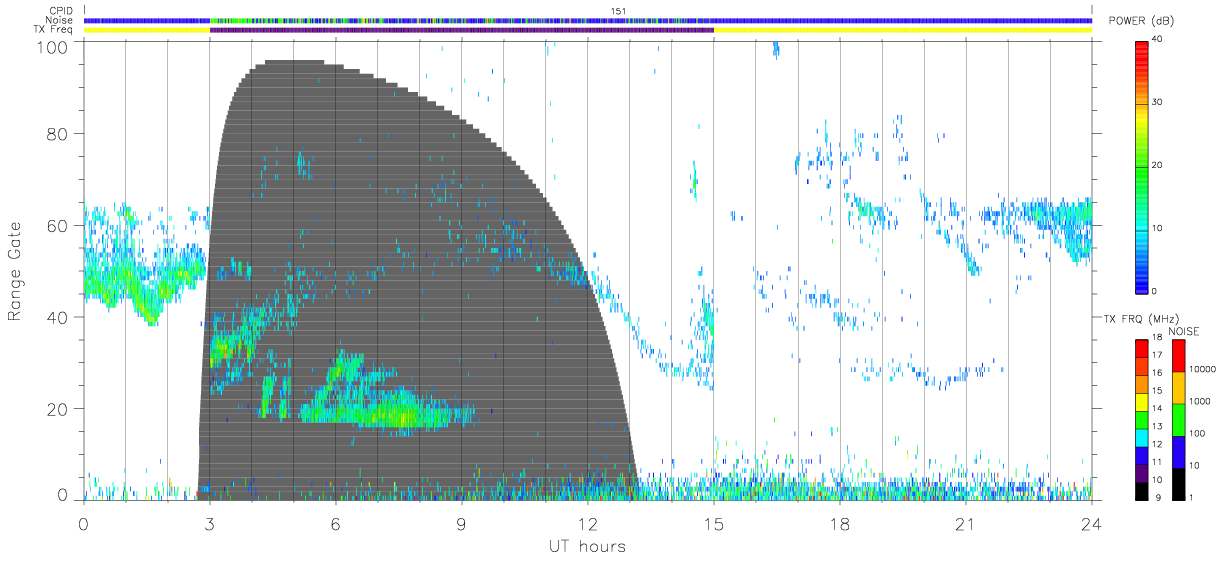This screenshot has width=1228, height=567.
Task: Pick the orange swatch in NOISE legend
Action: pyautogui.click(x=1178, y=388)
